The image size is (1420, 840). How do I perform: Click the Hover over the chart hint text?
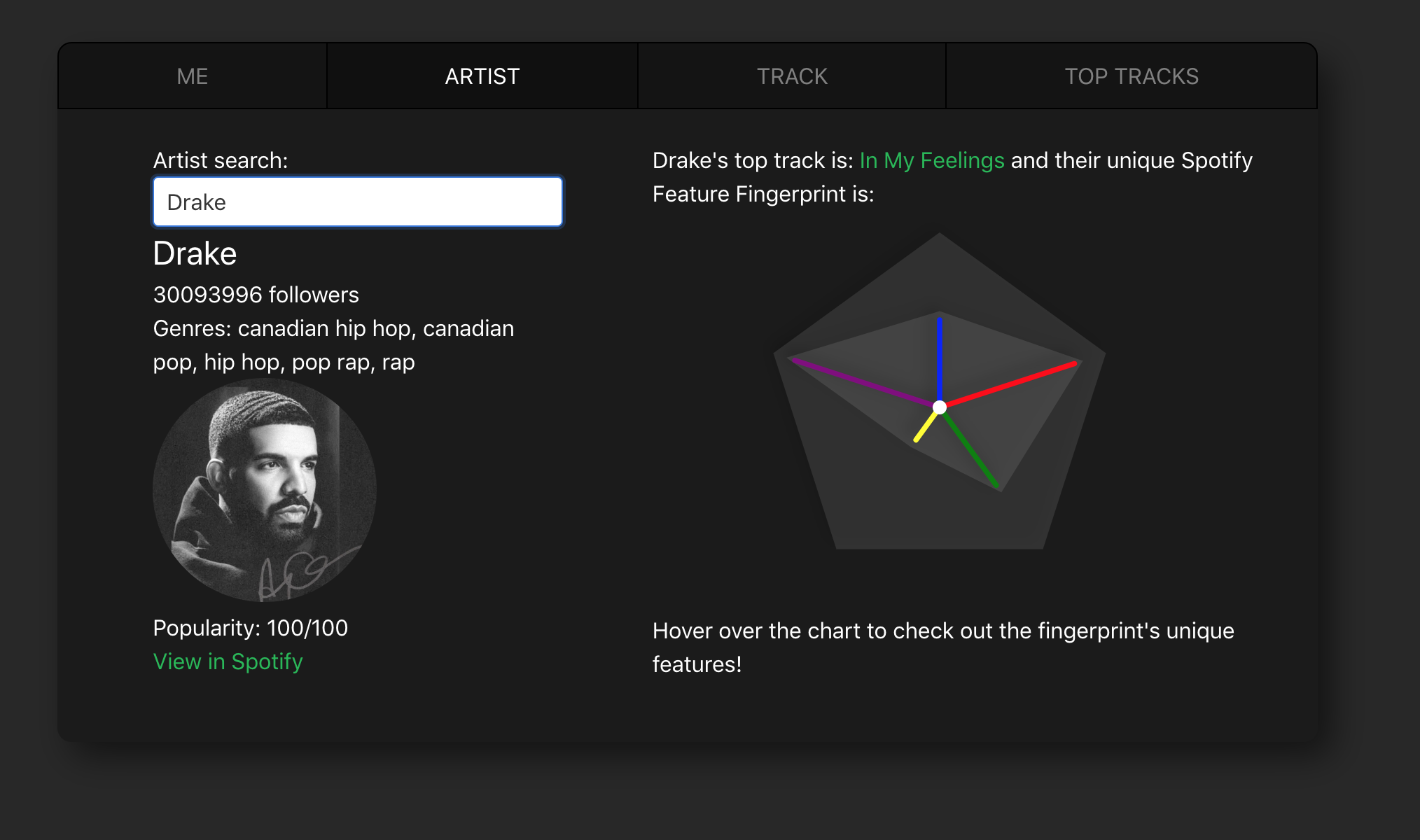point(943,647)
